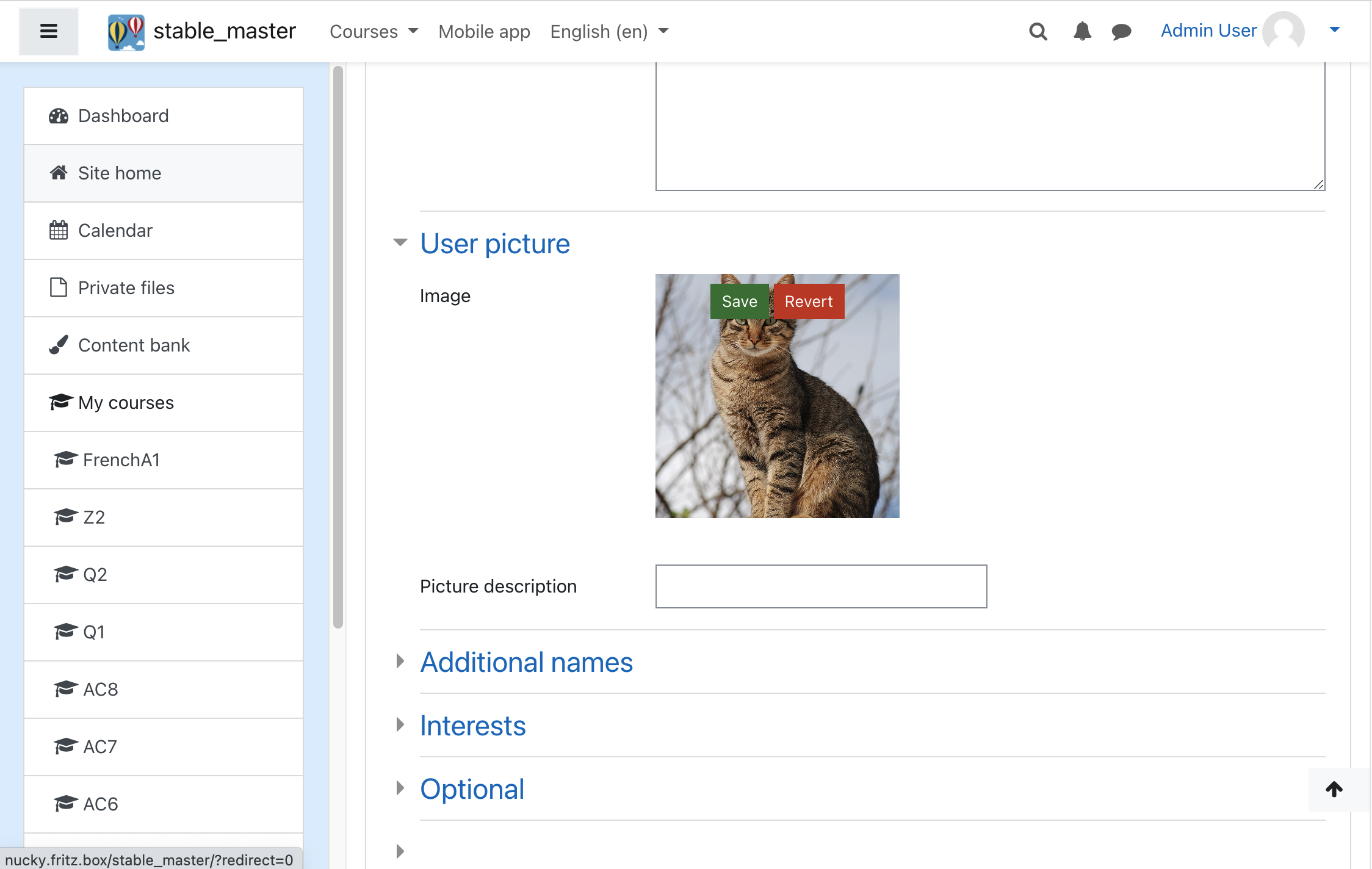Select My courses in the sidebar
1372x869 pixels.
(164, 403)
